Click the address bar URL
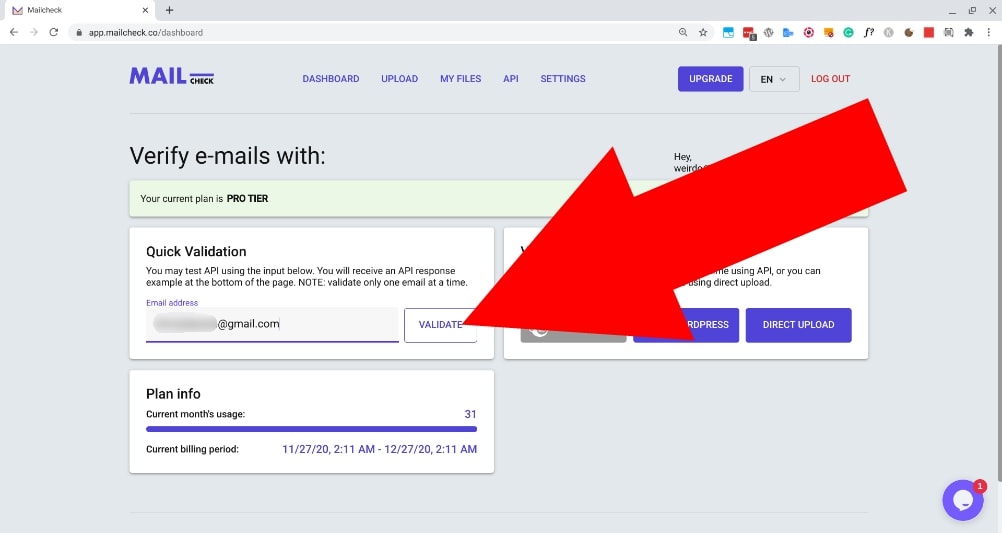Viewport: 1002px width, 533px height. tap(146, 33)
